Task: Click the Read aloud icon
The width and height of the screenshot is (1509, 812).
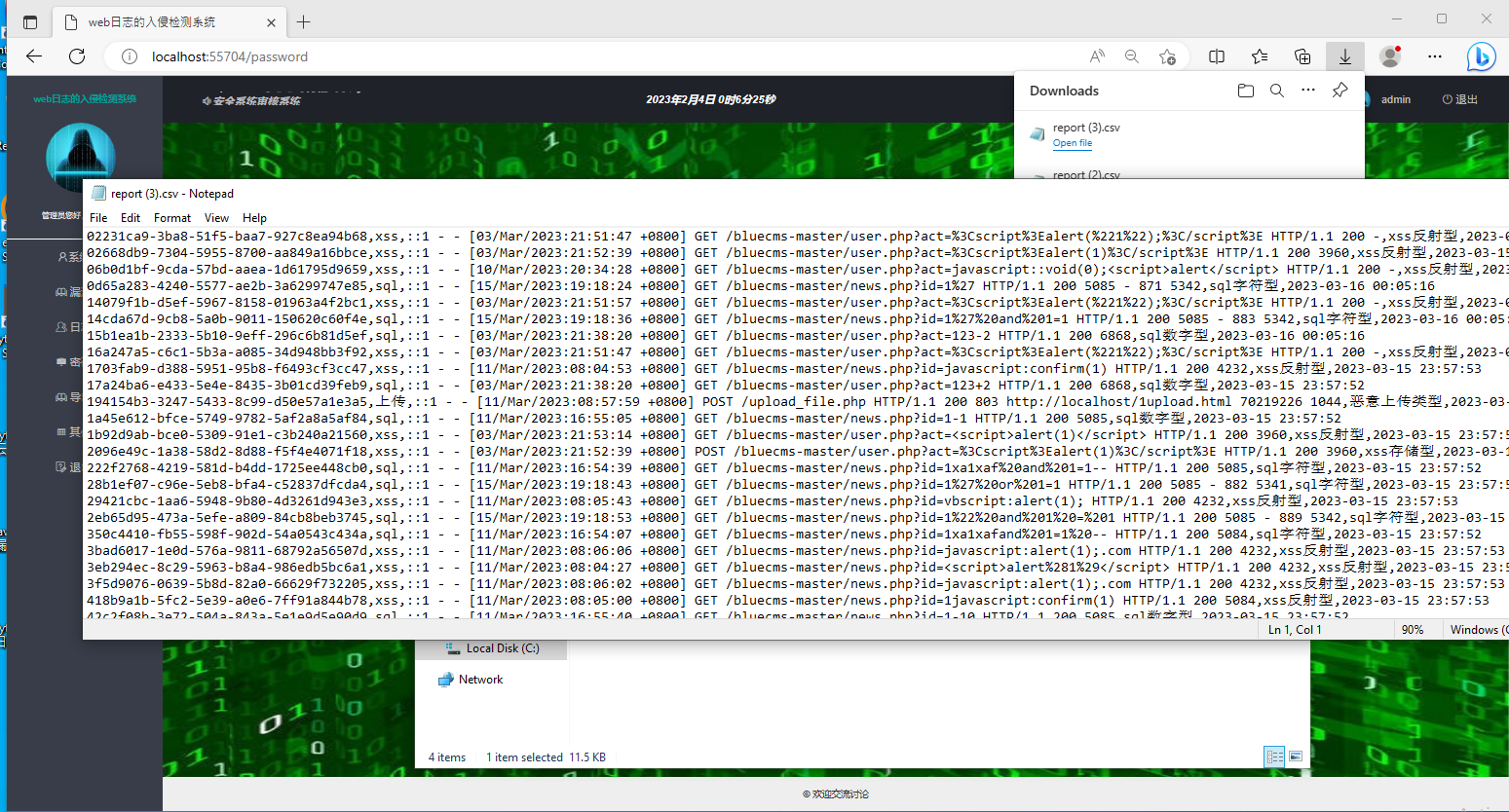Action: point(1097,56)
